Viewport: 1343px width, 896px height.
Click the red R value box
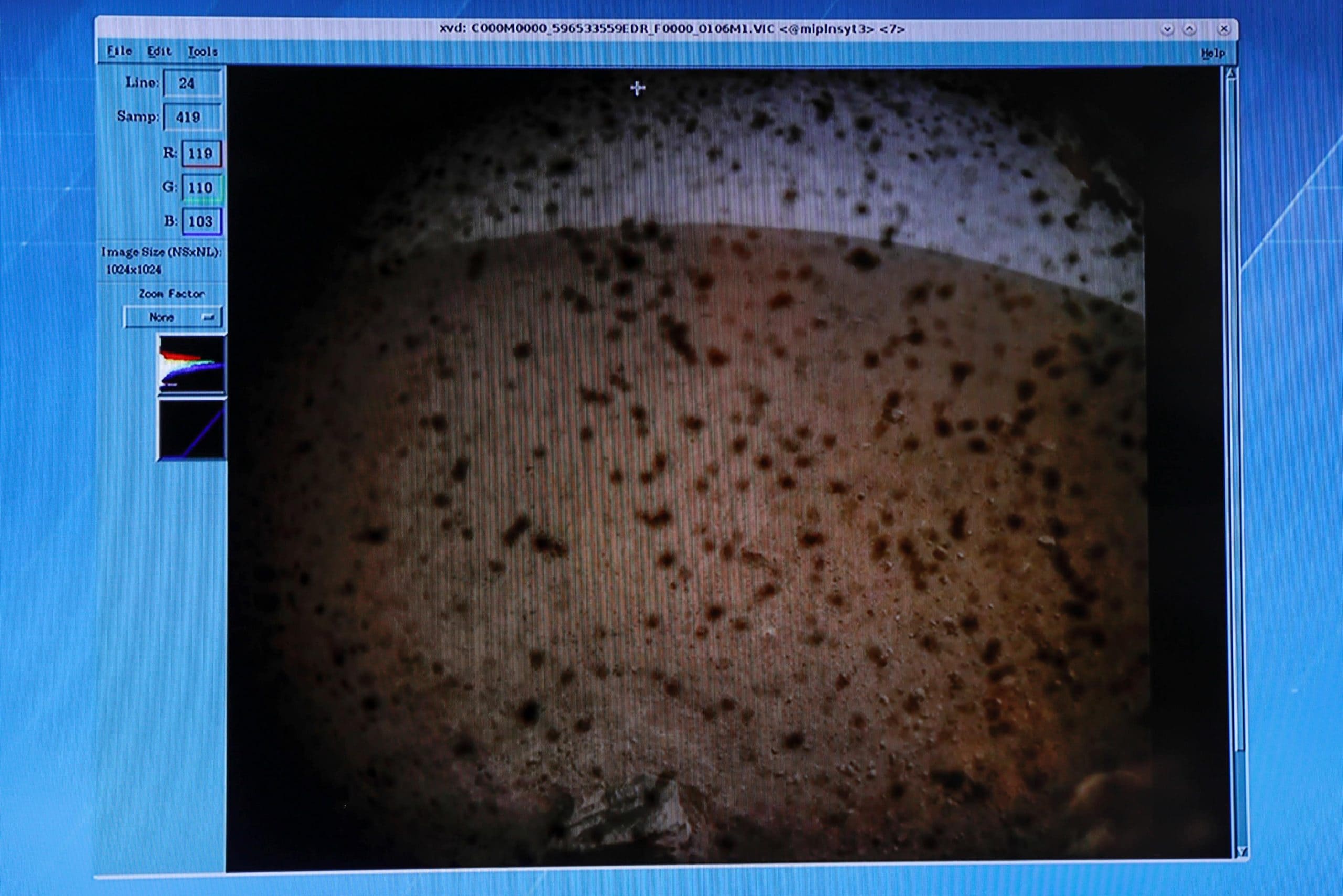[x=201, y=154]
